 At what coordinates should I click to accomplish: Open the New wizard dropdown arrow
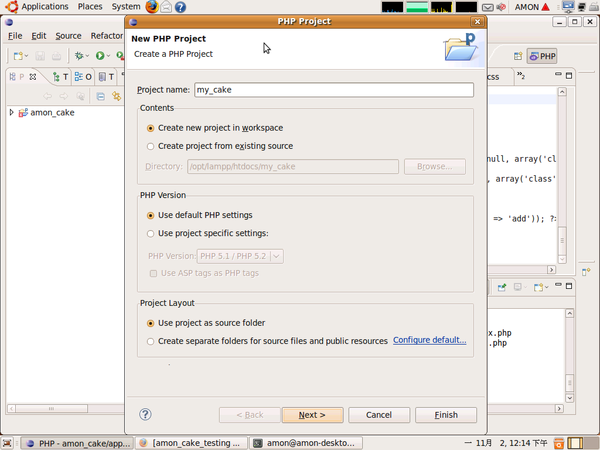[26, 56]
